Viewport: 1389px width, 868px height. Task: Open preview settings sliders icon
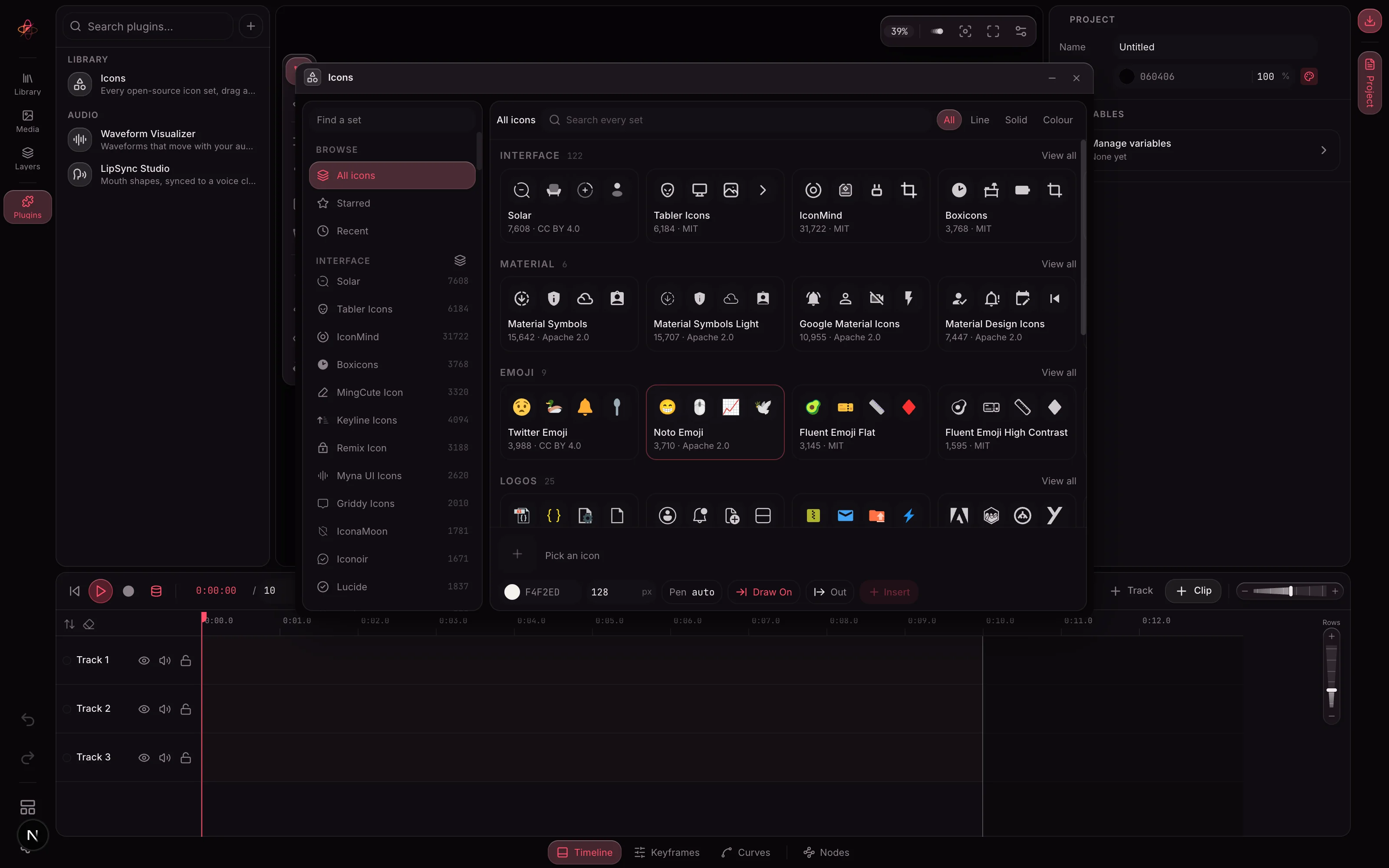point(1020,32)
